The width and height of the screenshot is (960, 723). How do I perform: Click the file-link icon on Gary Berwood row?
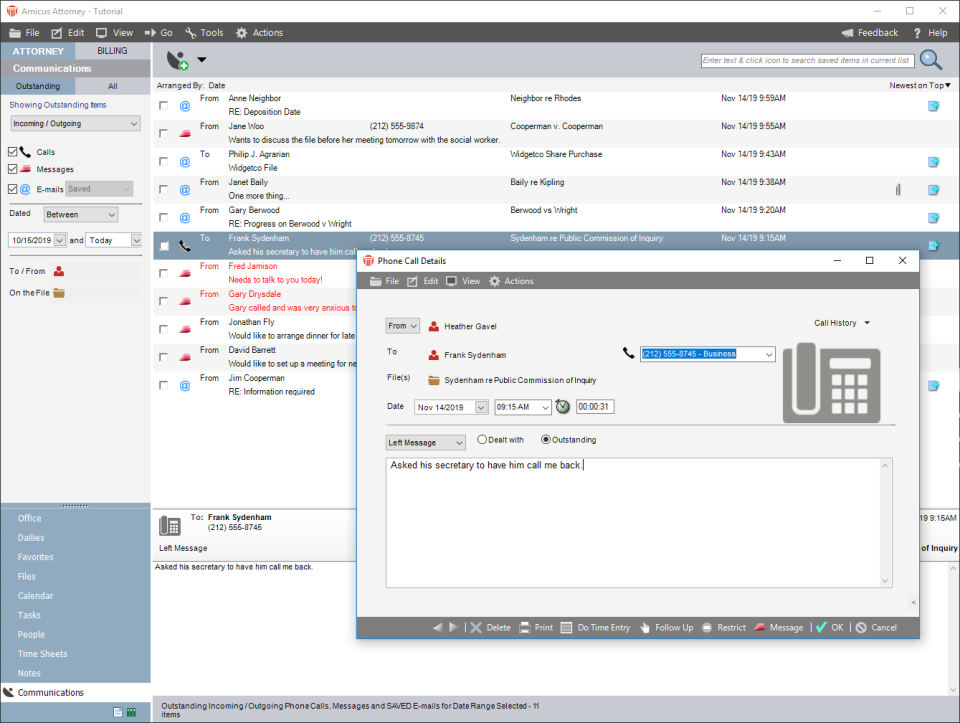coord(933,218)
